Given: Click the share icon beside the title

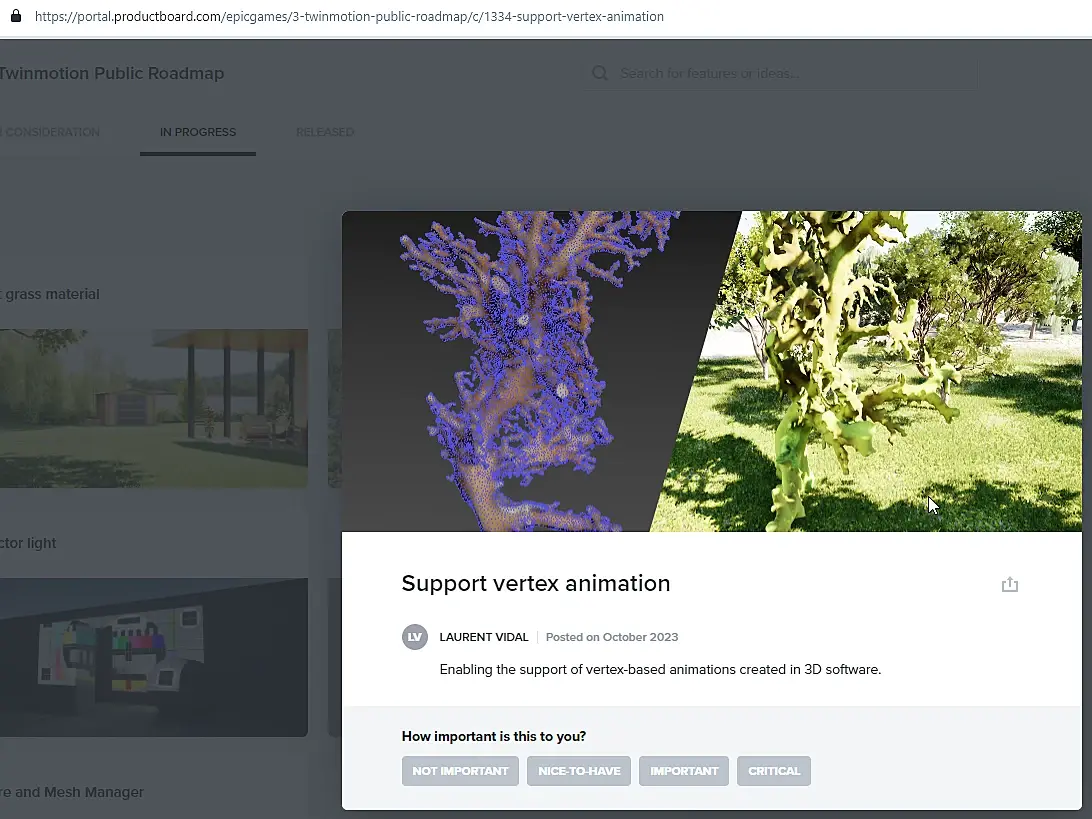Looking at the screenshot, I should click(x=1009, y=584).
